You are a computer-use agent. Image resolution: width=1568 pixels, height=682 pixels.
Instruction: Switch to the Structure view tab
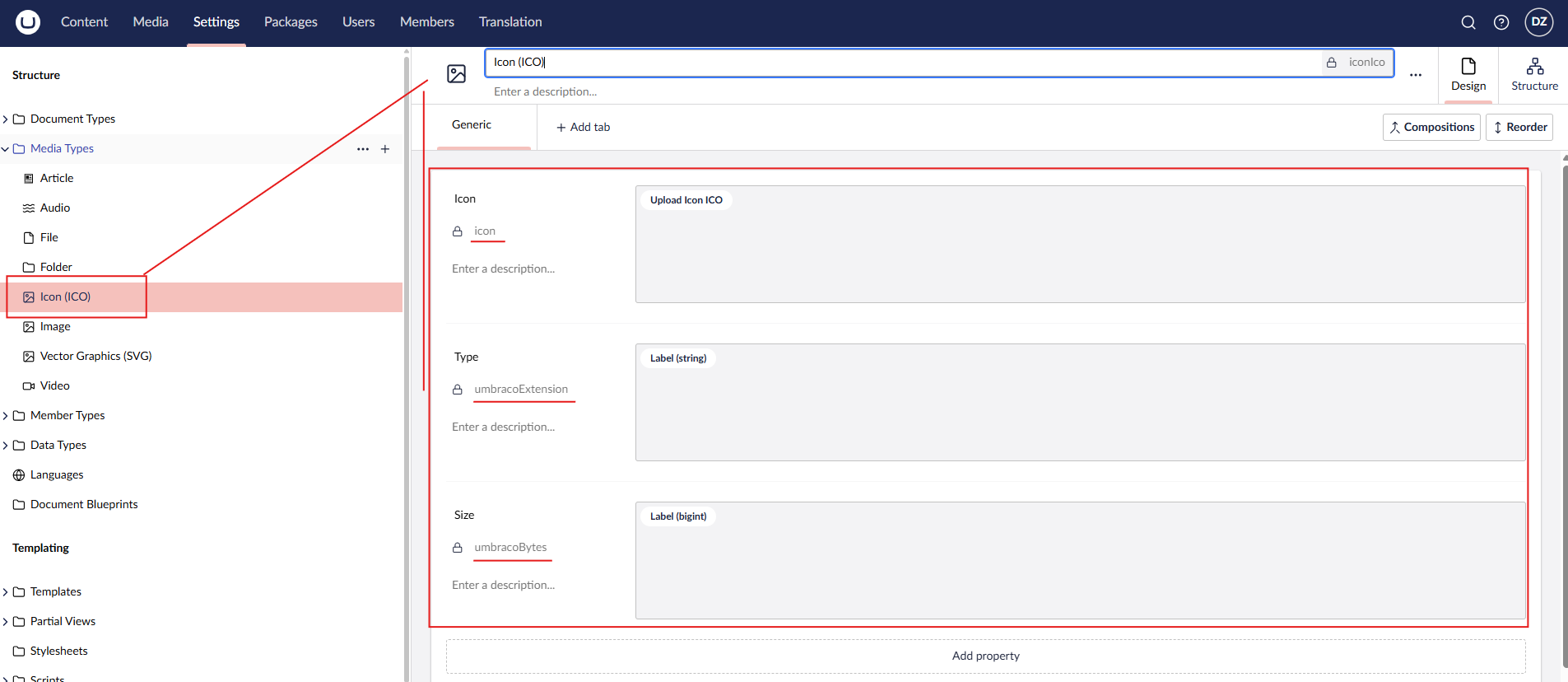point(1534,74)
